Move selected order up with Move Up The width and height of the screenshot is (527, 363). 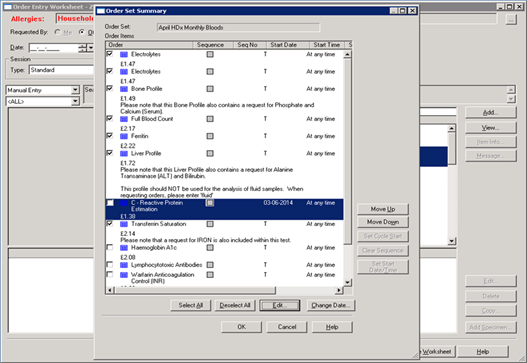383,209
